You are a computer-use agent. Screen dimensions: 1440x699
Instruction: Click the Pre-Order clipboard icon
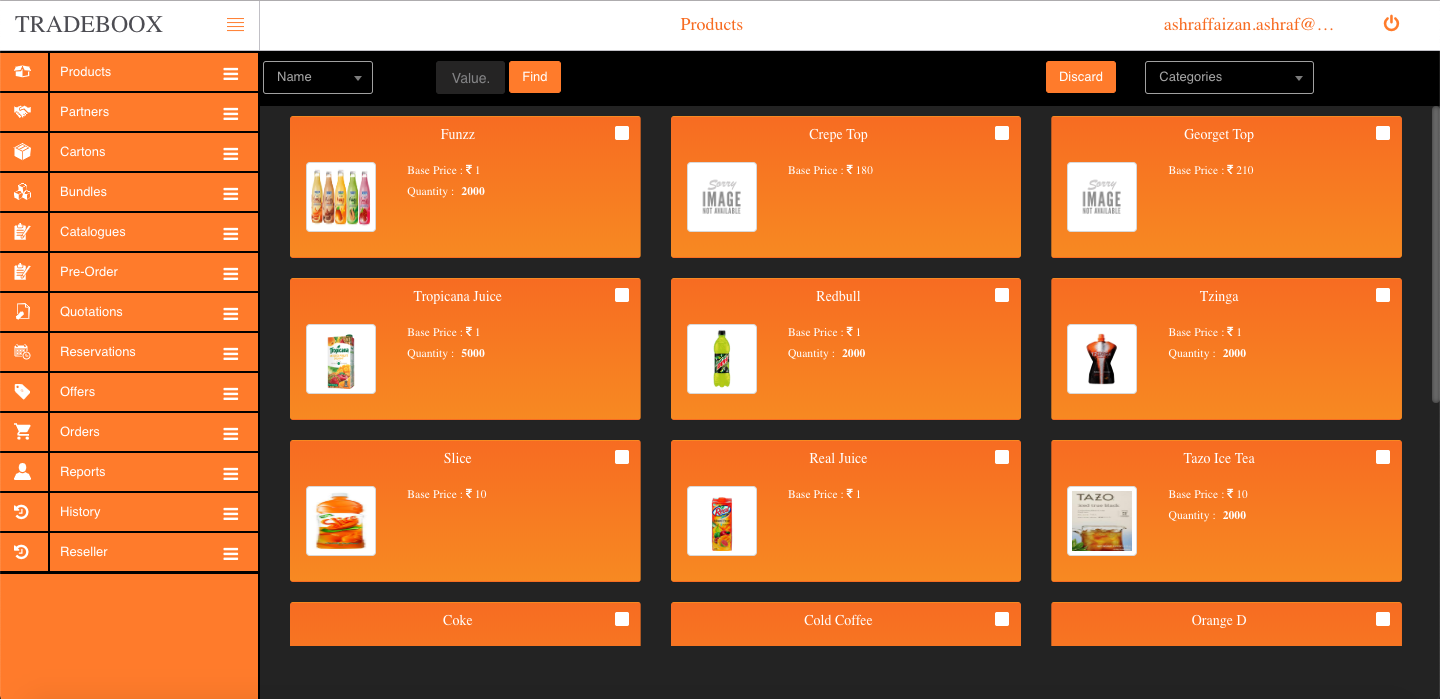[23, 272]
